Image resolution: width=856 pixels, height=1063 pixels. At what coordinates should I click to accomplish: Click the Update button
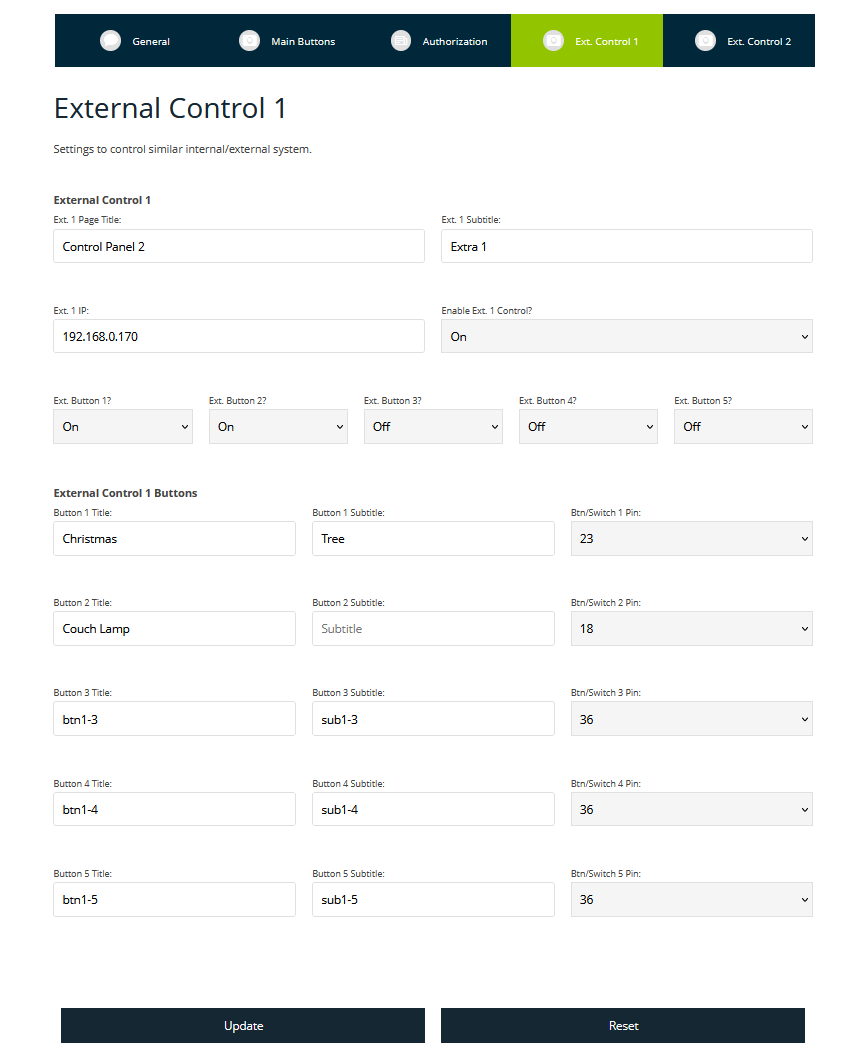pyautogui.click(x=242, y=1025)
